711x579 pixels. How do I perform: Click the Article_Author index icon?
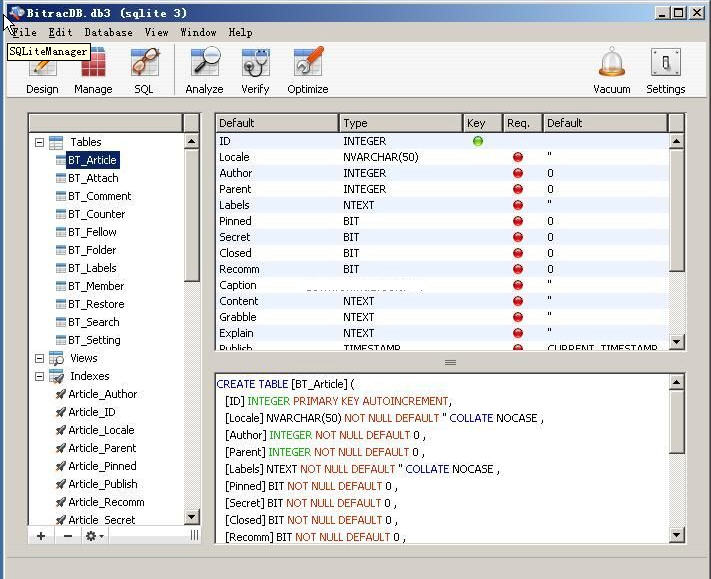[61, 394]
